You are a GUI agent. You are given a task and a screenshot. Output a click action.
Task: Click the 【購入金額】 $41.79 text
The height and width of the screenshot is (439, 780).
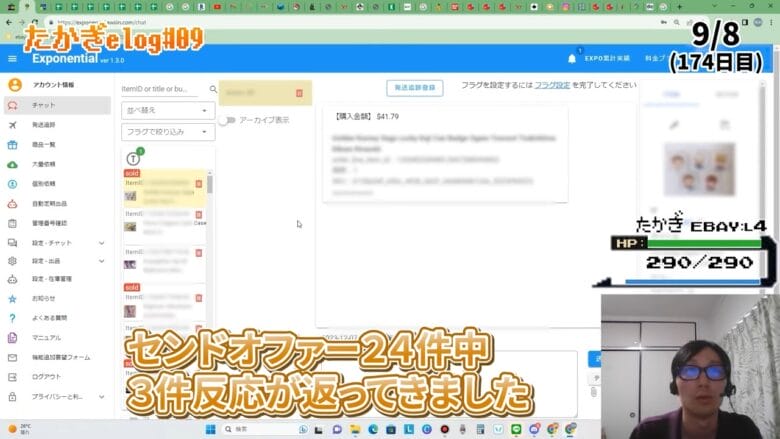pyautogui.click(x=367, y=116)
